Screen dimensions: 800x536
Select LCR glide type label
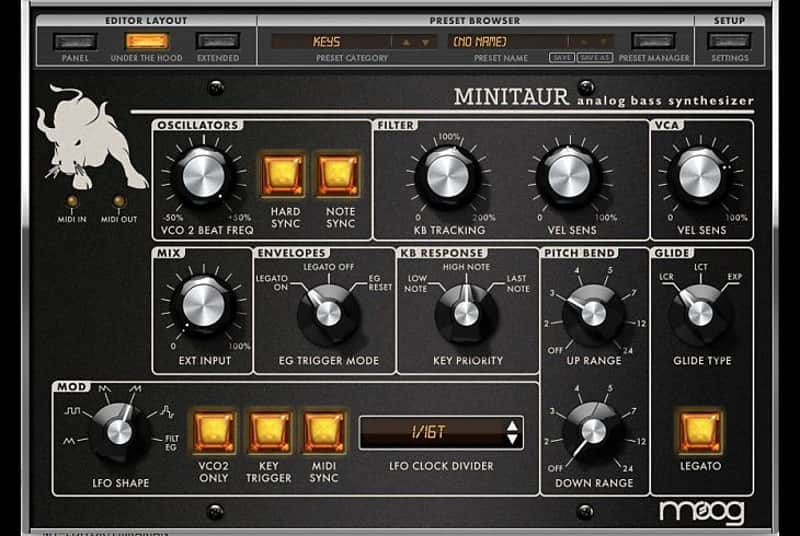tap(666, 277)
